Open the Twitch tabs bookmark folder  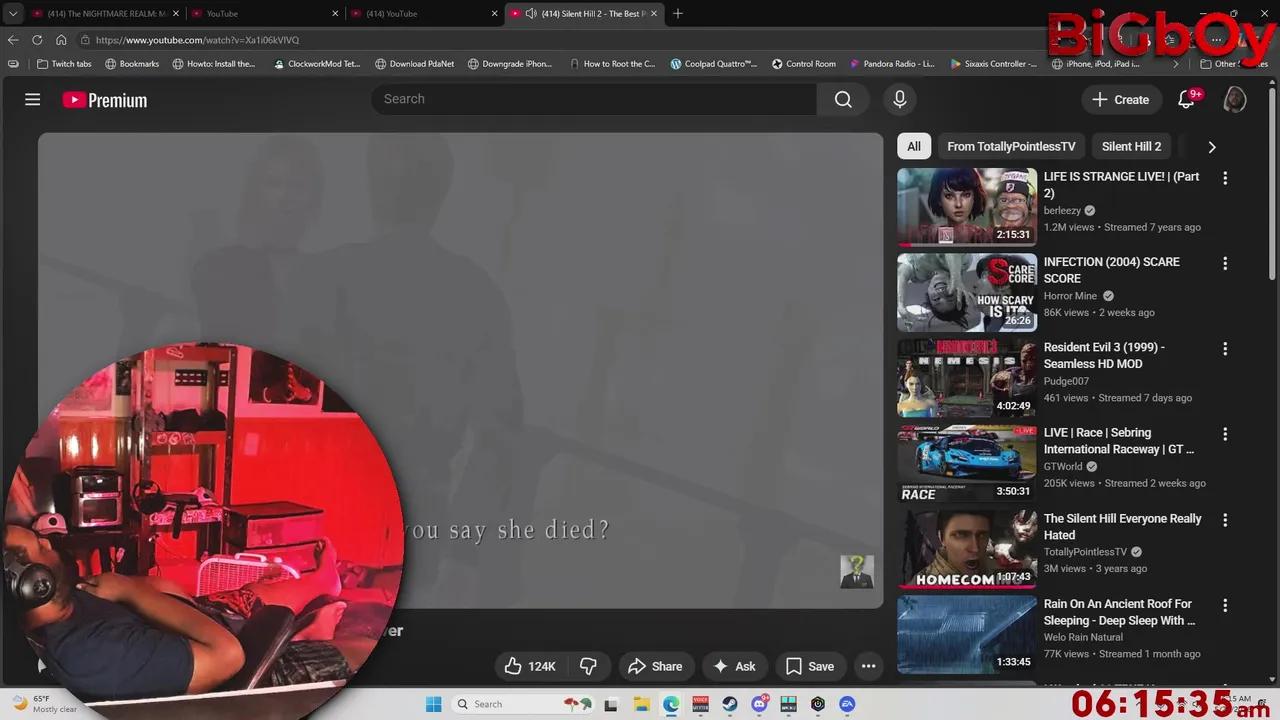click(x=63, y=64)
